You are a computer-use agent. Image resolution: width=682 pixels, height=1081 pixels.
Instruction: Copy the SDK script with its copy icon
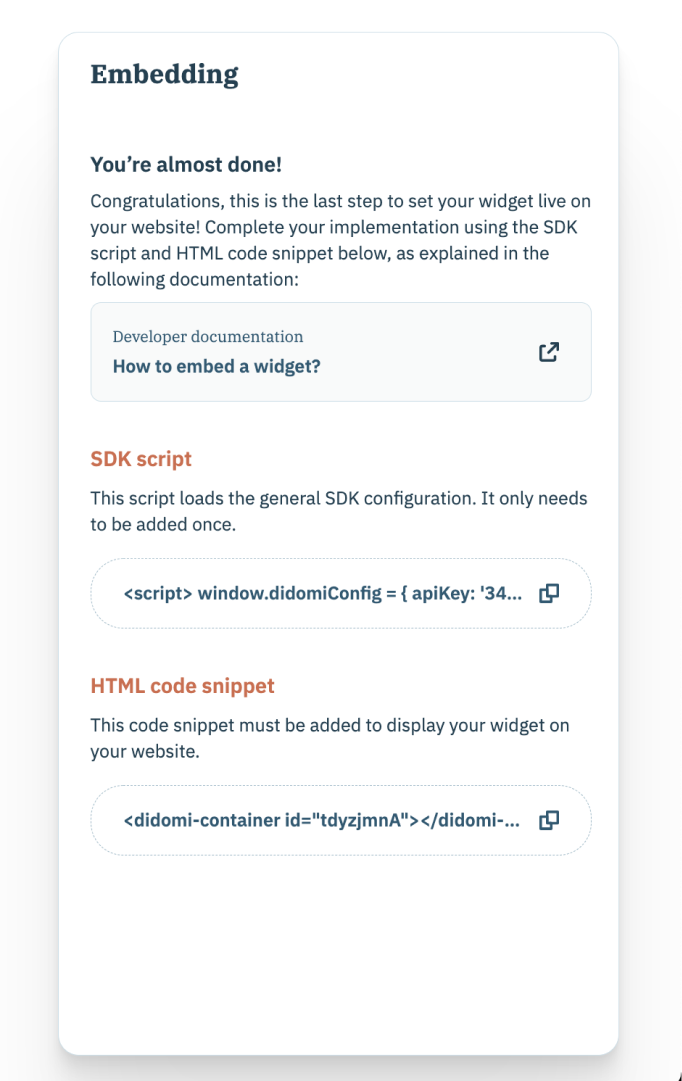point(549,593)
